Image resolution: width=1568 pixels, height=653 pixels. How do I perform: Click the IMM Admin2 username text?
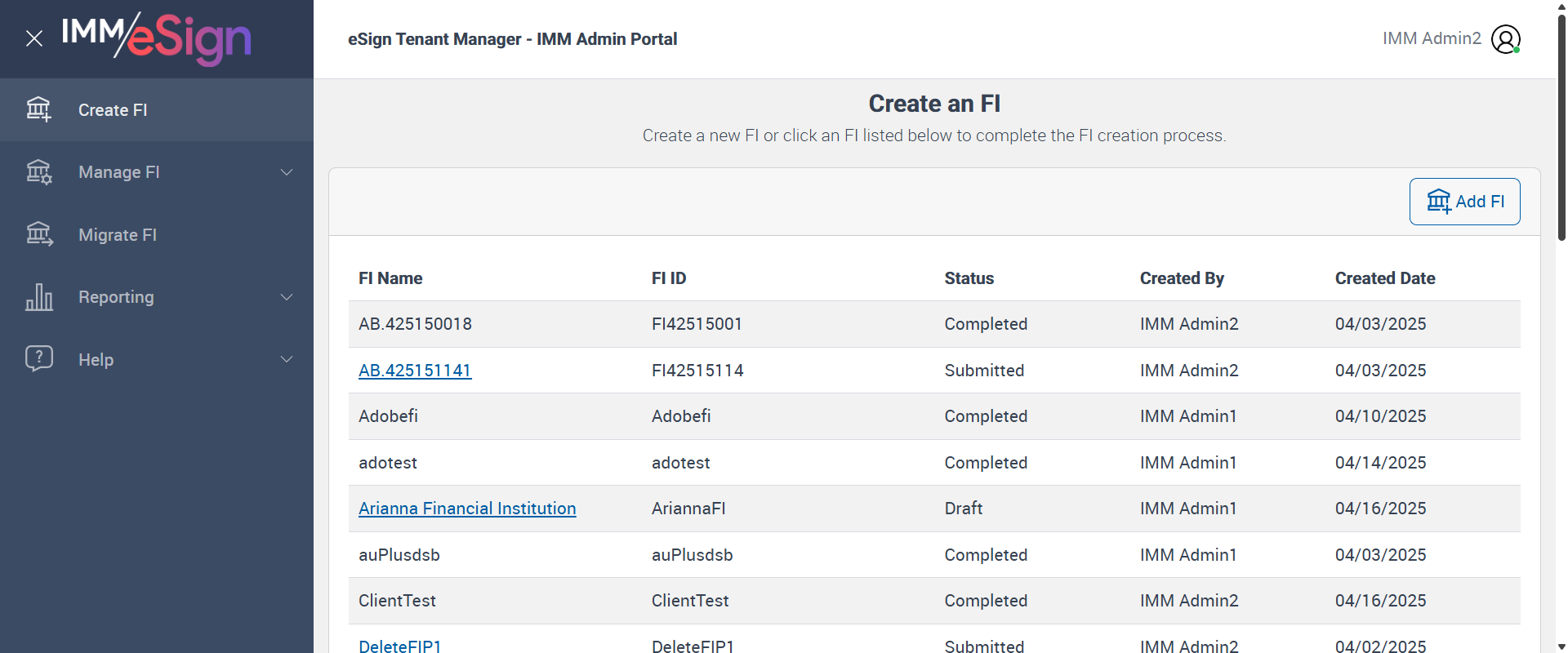1432,38
